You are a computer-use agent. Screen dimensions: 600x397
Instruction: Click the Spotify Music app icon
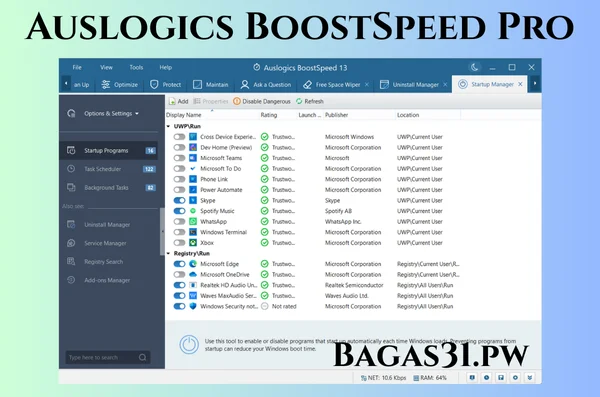193,211
